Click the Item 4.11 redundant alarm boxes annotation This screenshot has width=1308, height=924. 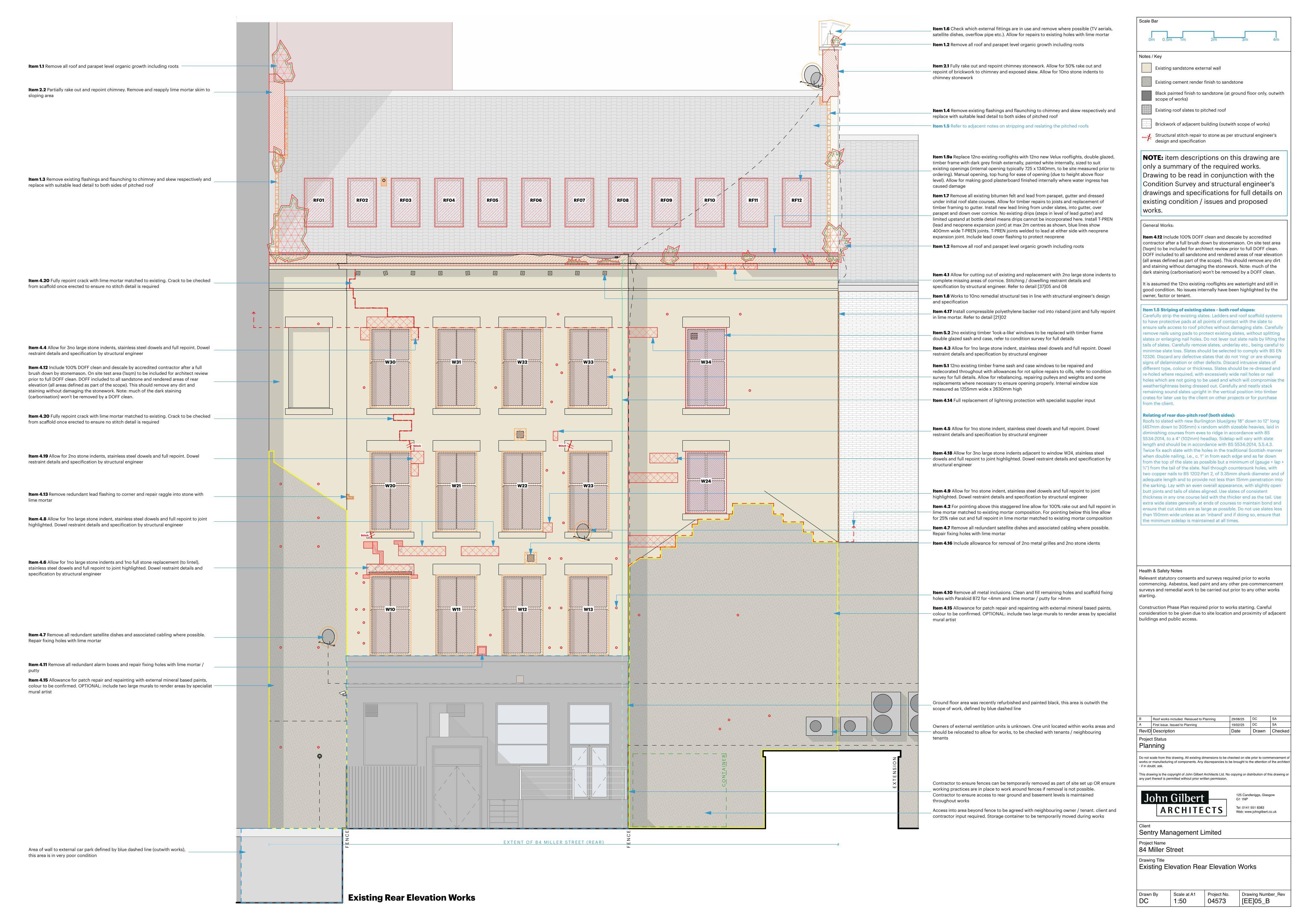pyautogui.click(x=116, y=668)
